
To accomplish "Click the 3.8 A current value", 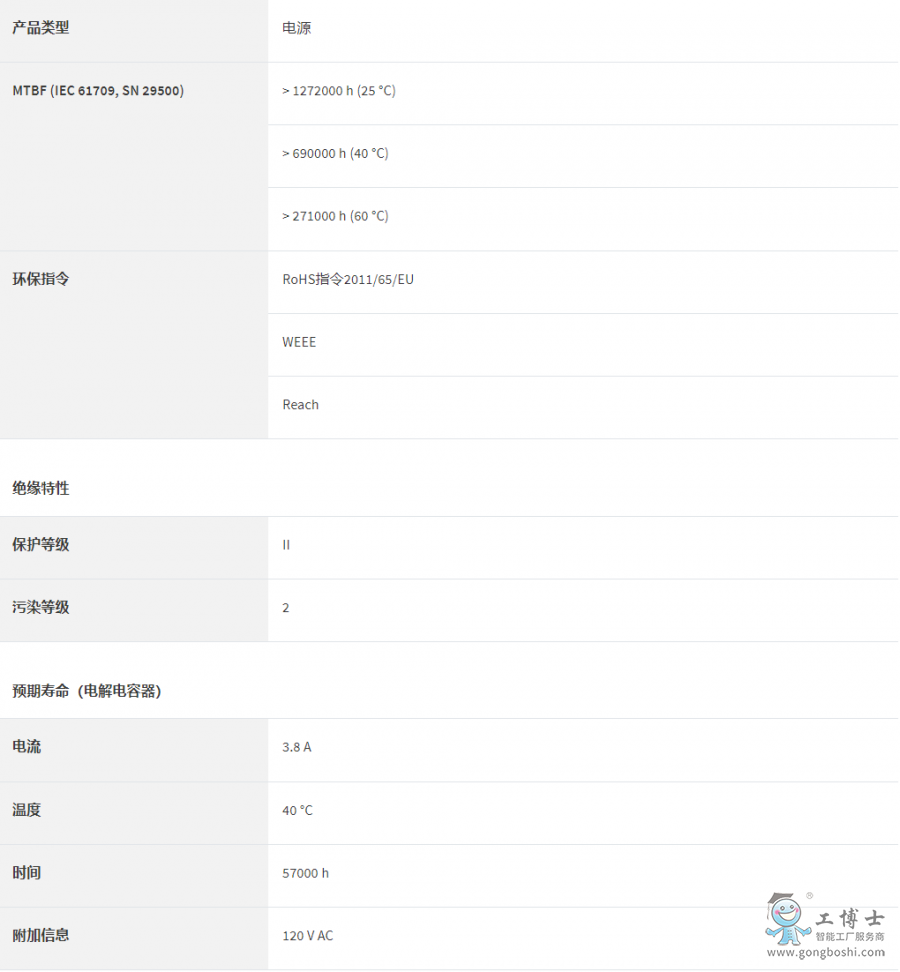I will click(297, 747).
